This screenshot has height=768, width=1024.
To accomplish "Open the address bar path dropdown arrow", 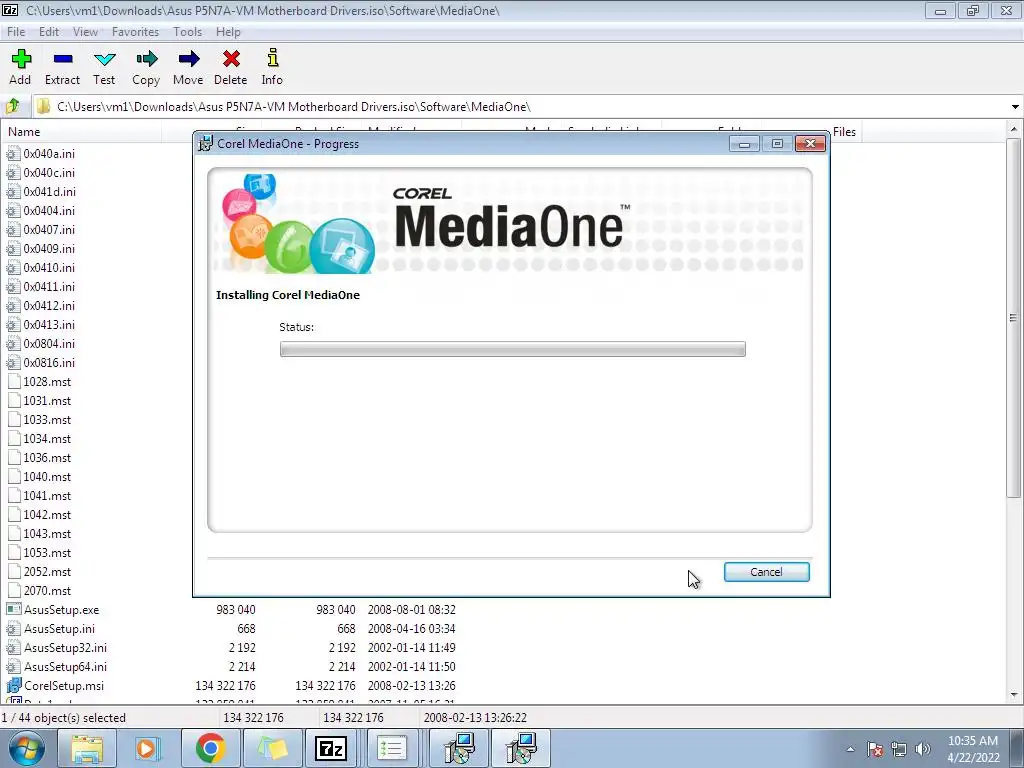I will click(x=1015, y=106).
